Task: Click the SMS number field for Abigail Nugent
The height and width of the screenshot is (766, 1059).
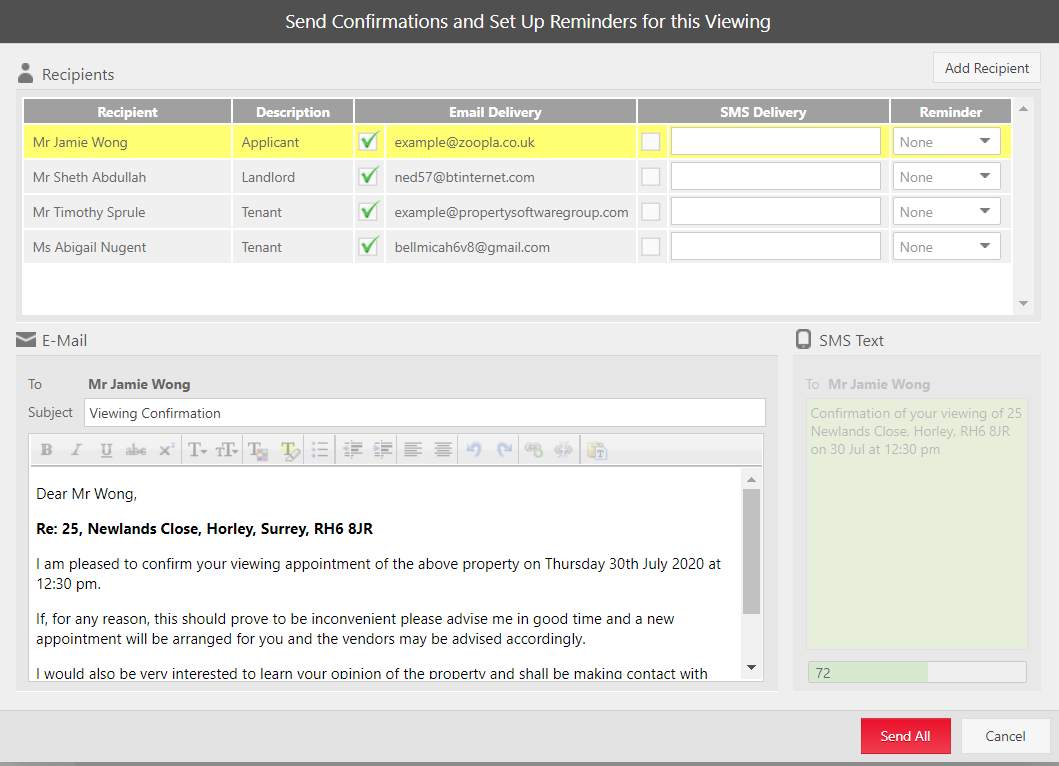Action: (x=776, y=247)
